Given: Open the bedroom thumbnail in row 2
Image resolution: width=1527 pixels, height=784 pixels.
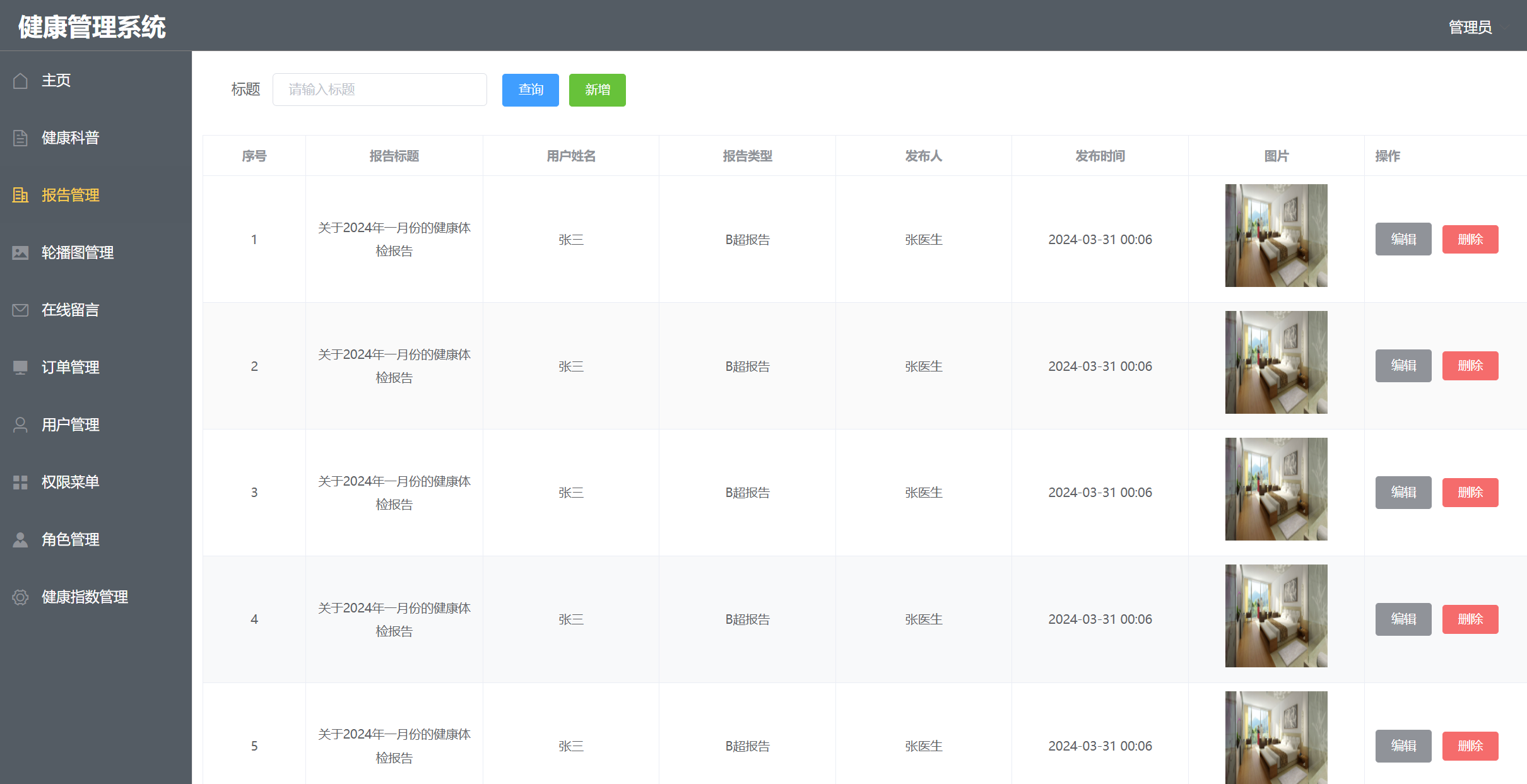Looking at the screenshot, I should (1276, 363).
